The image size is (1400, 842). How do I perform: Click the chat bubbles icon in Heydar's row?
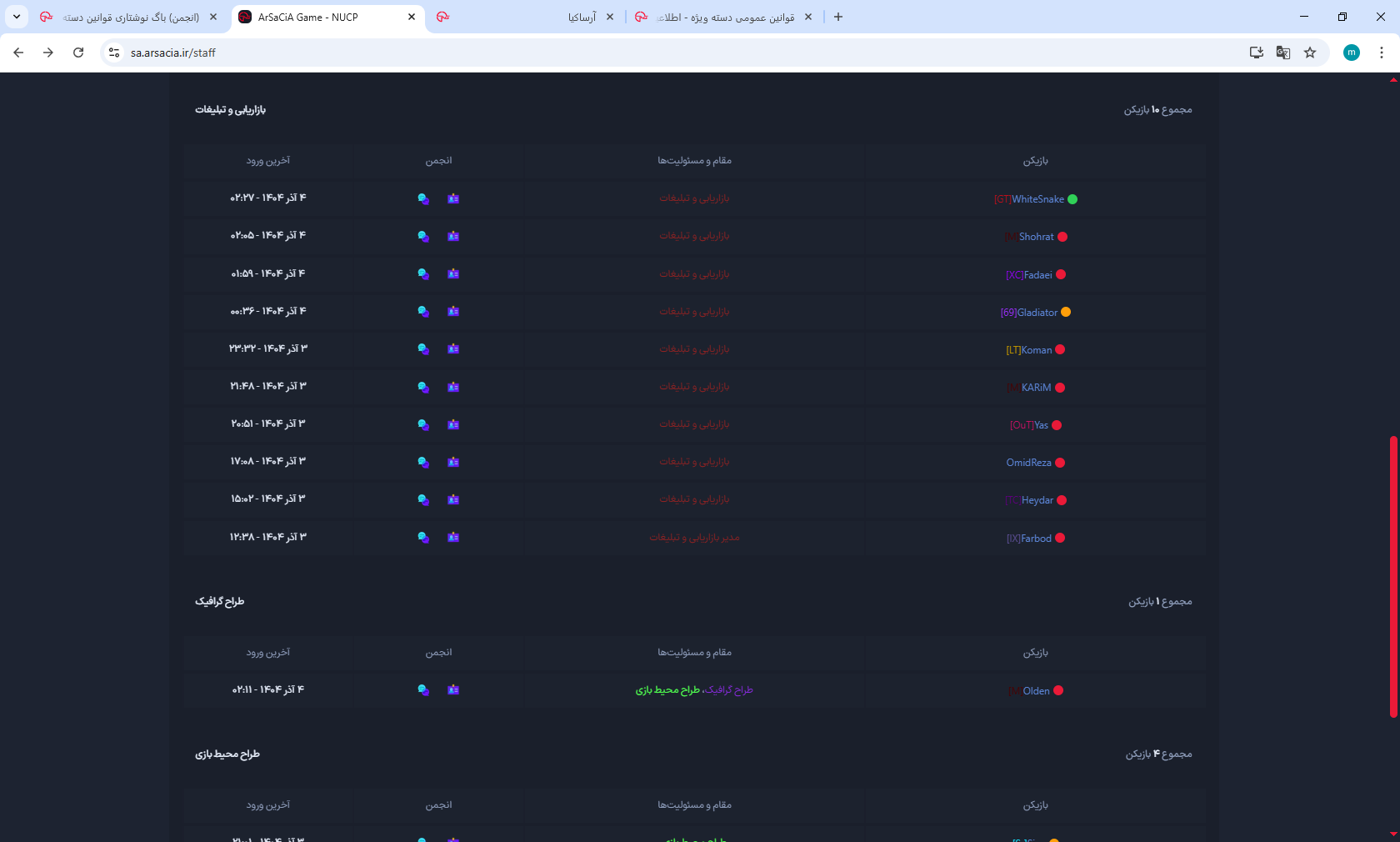[423, 499]
